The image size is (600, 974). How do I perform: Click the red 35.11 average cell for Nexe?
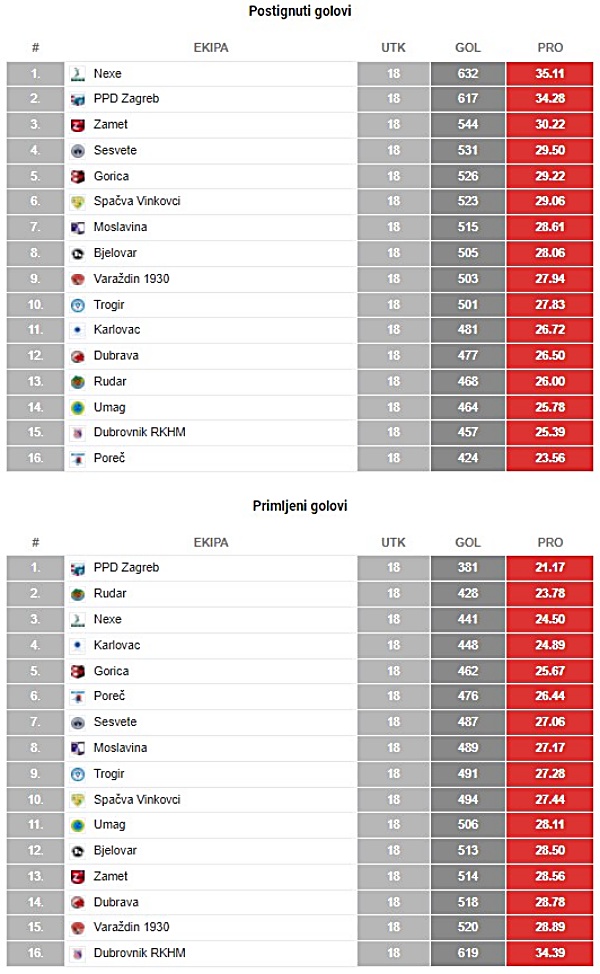click(x=550, y=74)
